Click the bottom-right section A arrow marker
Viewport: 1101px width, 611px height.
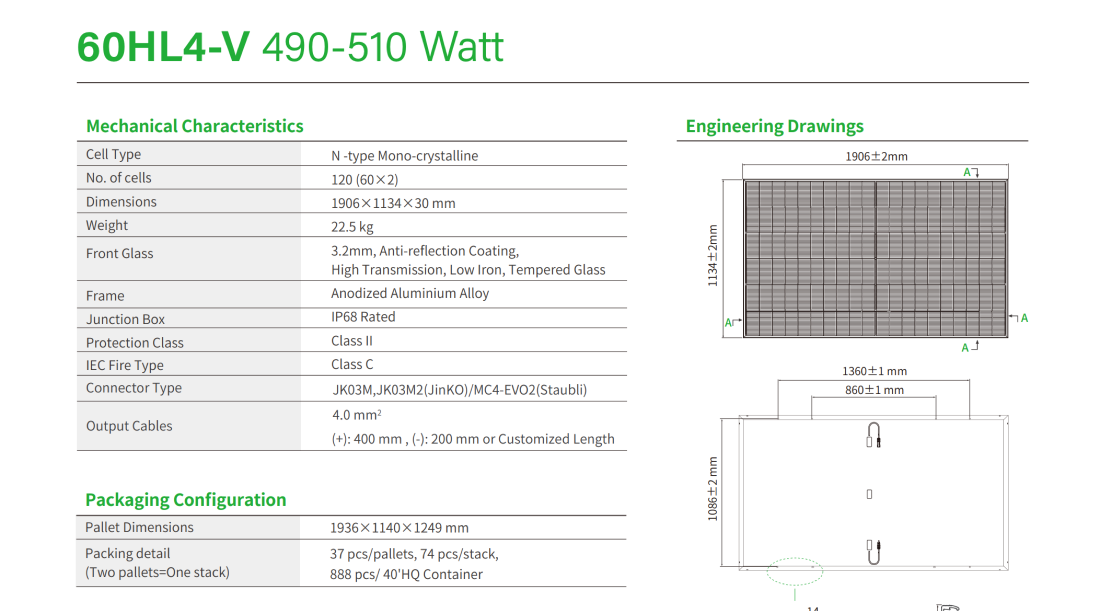(x=970, y=347)
